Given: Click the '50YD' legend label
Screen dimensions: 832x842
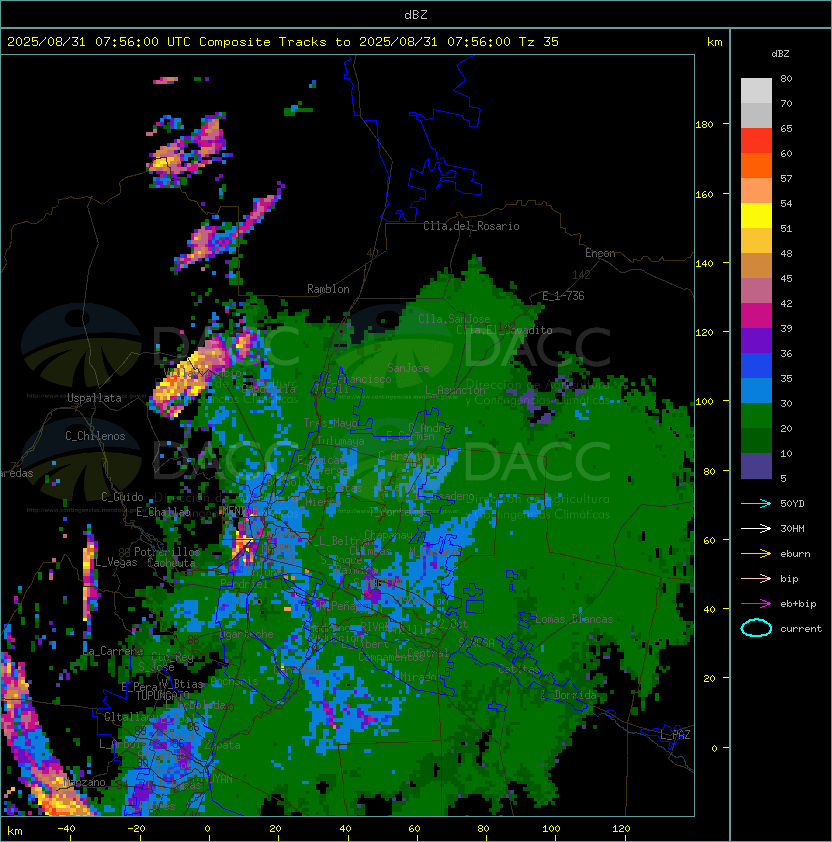Looking at the screenshot, I should [792, 504].
